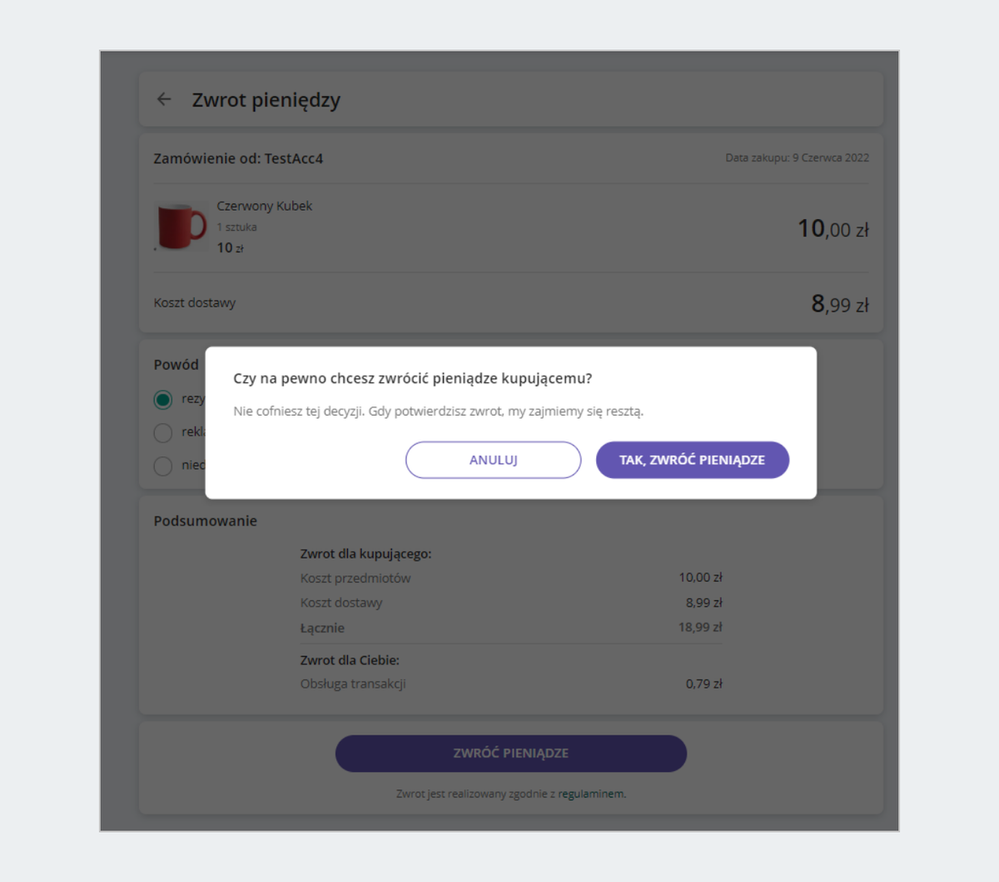Click the dialog's confirmation question title

click(412, 379)
